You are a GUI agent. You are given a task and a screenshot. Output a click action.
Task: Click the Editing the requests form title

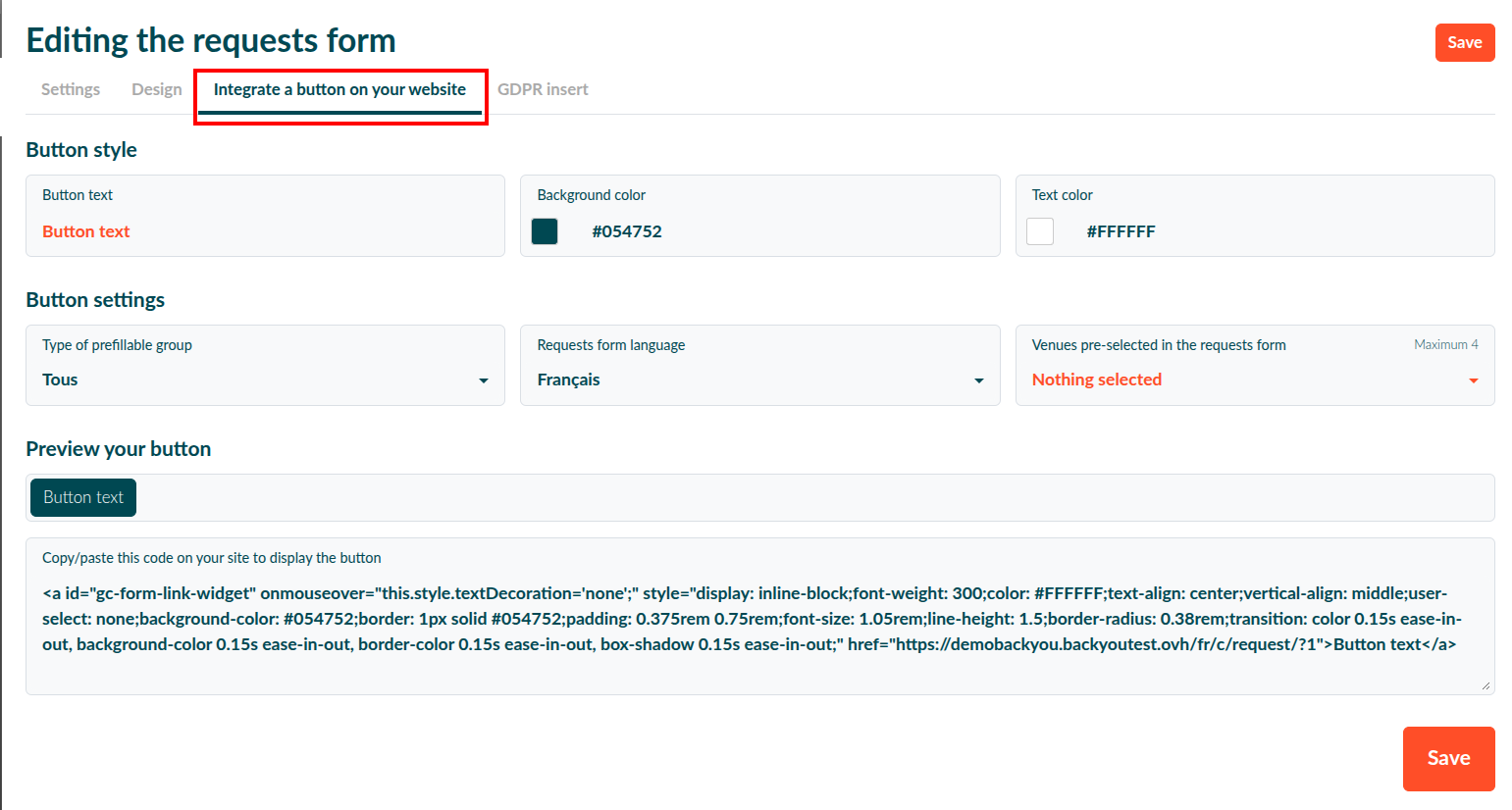[211, 40]
